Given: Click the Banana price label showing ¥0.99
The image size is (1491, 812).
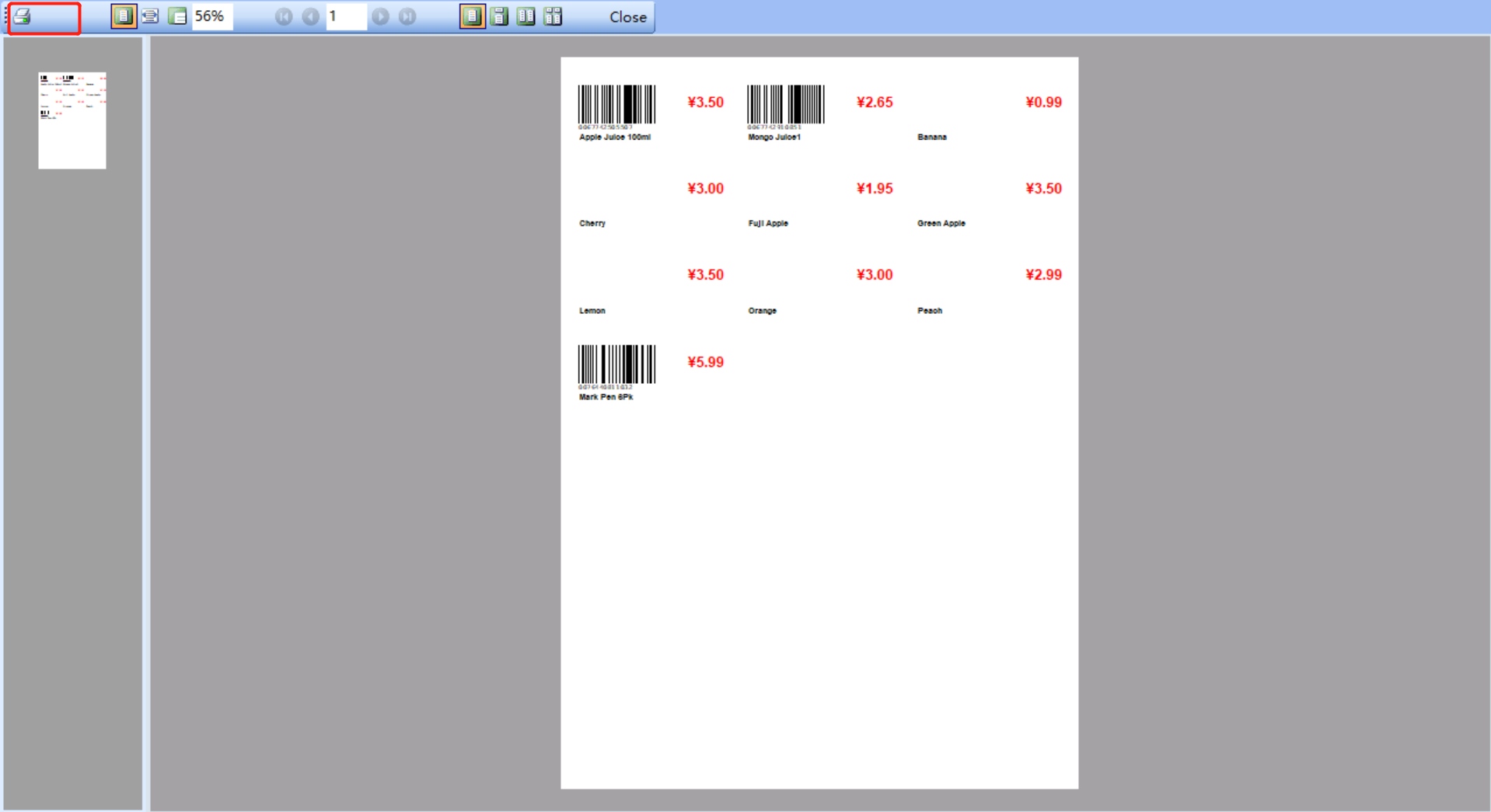Looking at the screenshot, I should click(1042, 102).
